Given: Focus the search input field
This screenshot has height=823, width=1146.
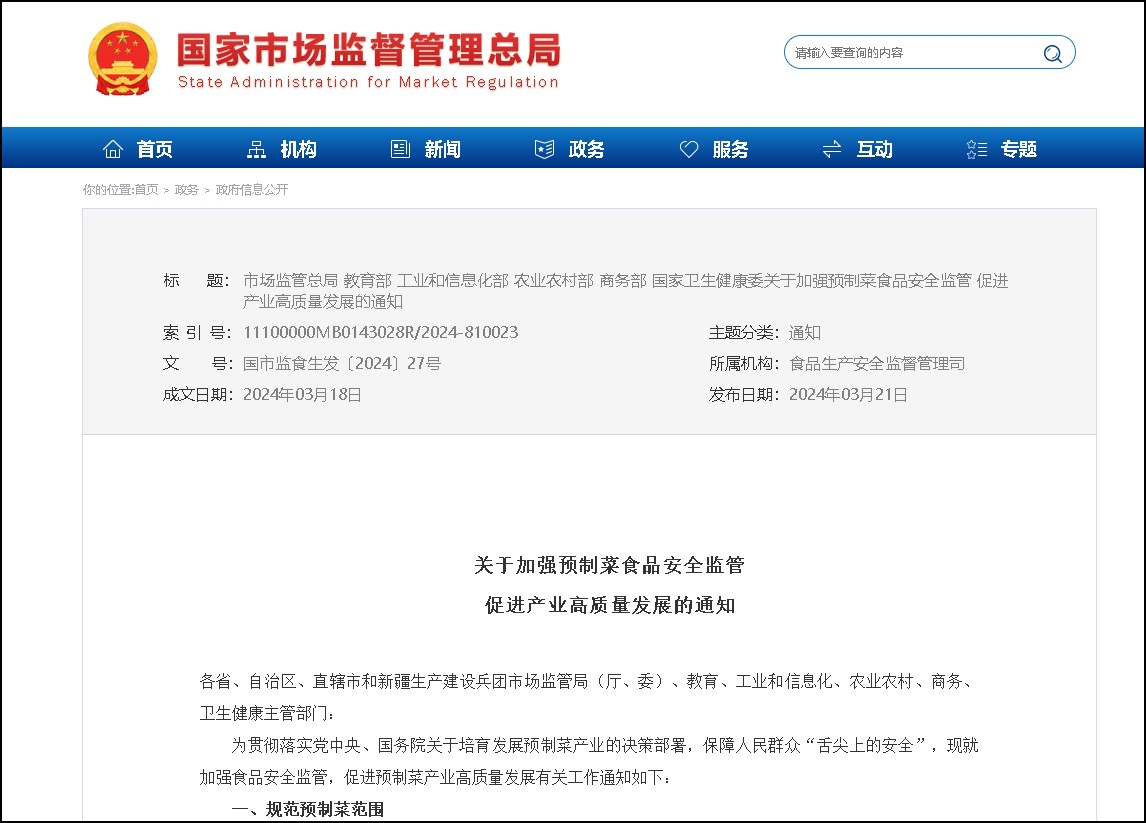Looking at the screenshot, I should click(910, 53).
